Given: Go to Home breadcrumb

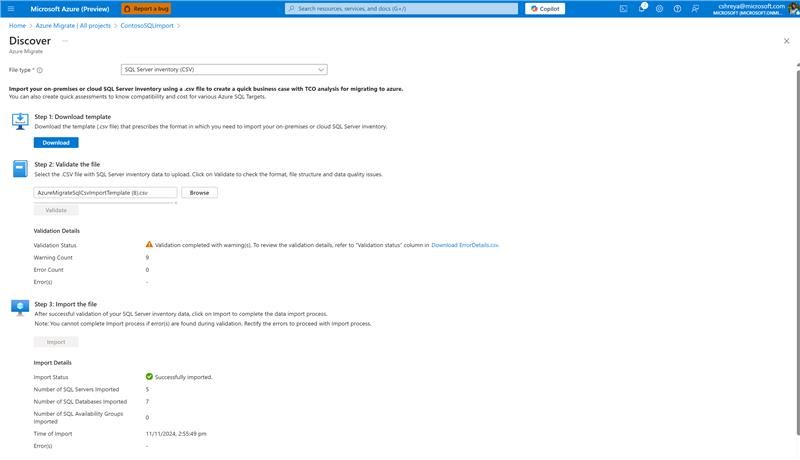Looking at the screenshot, I should pos(17,25).
